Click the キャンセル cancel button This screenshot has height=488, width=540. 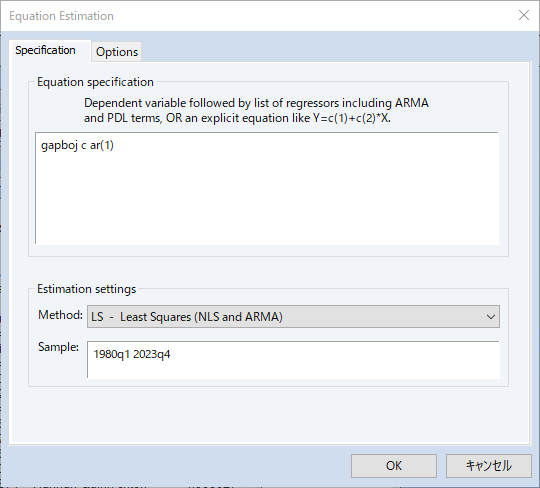click(489, 466)
